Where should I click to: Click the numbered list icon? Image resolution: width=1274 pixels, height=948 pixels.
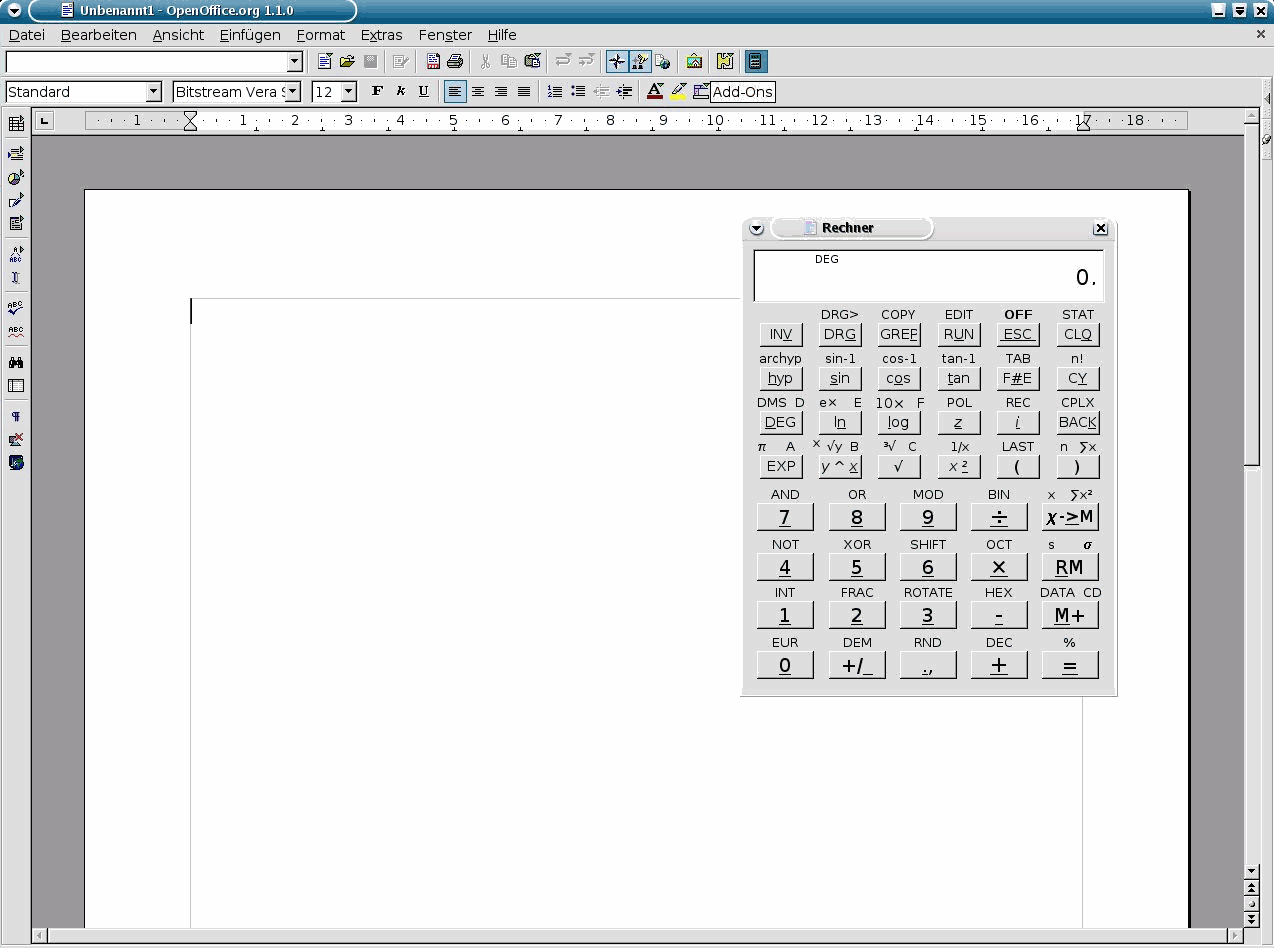pos(555,92)
